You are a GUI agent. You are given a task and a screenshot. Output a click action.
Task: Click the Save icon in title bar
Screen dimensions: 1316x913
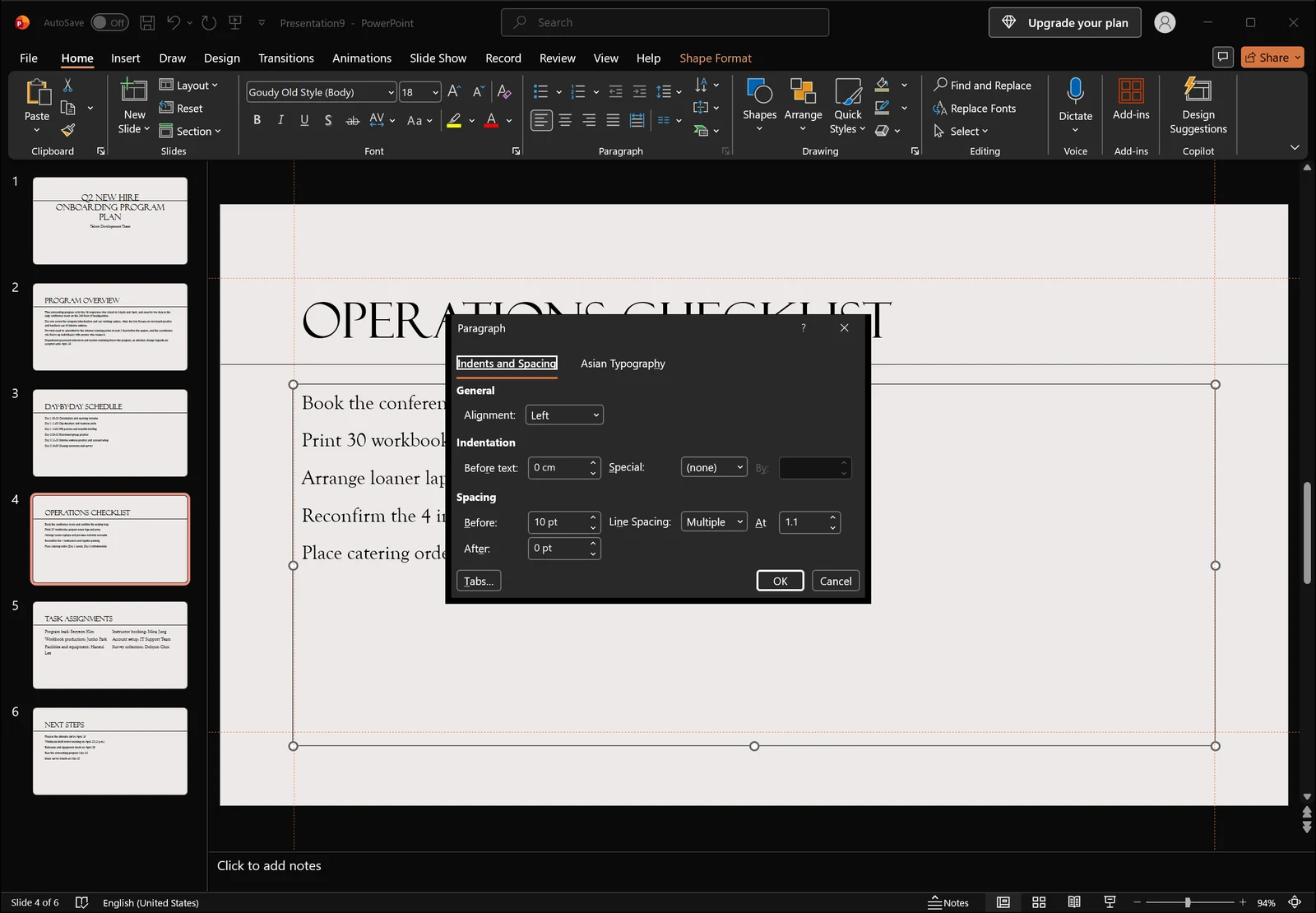pos(147,23)
